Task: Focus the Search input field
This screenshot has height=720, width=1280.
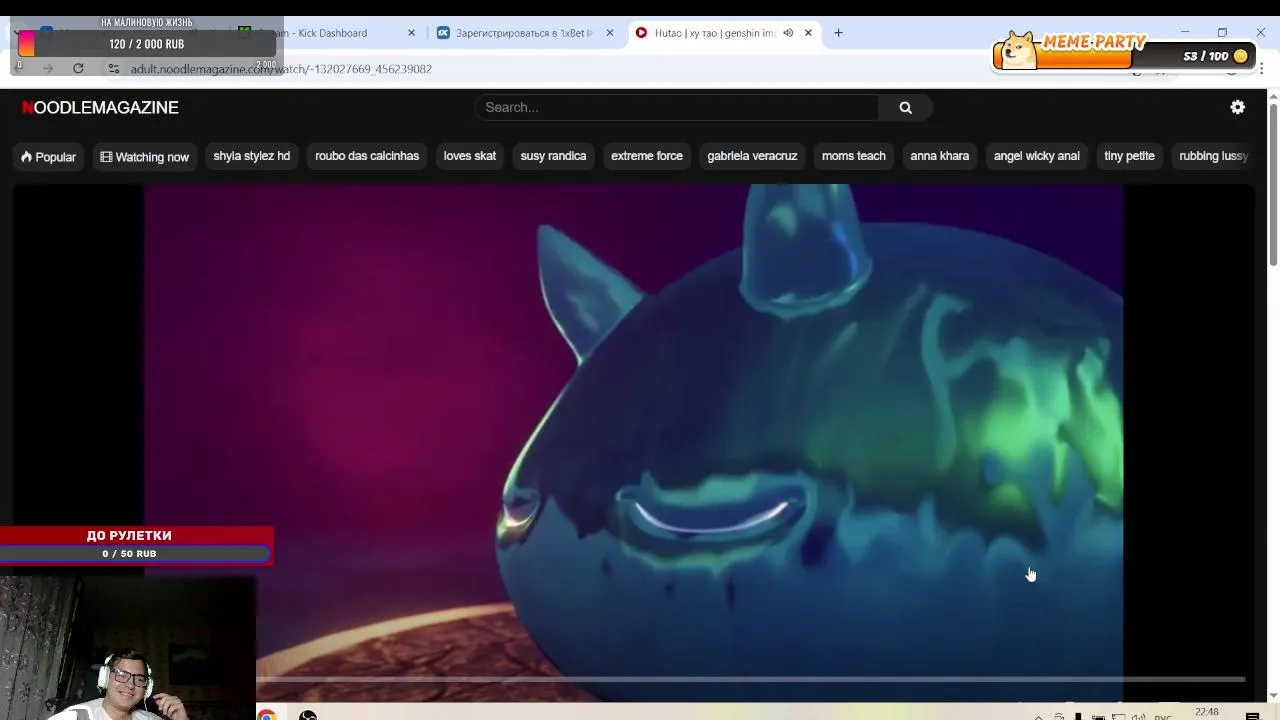Action: (677, 107)
